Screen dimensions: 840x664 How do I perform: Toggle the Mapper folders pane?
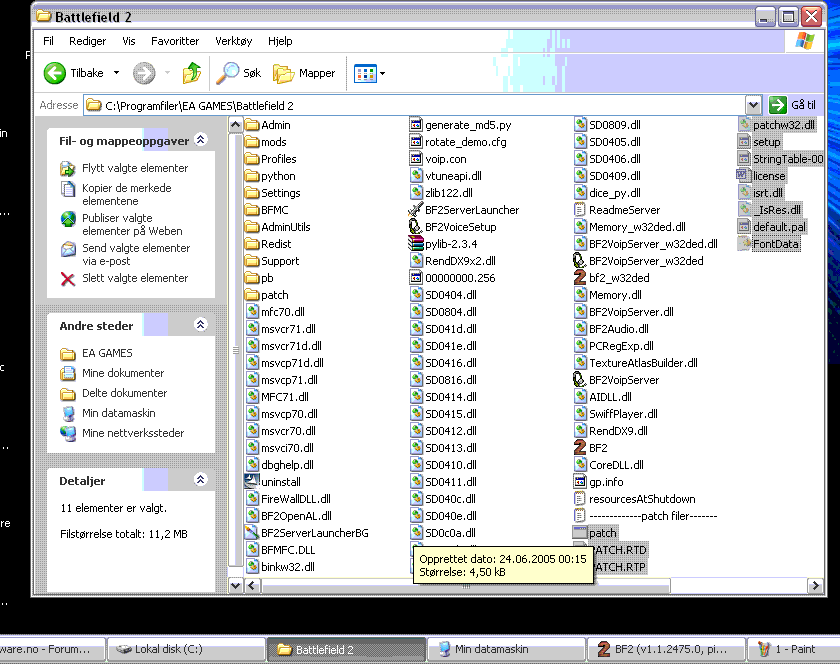(x=285, y=73)
